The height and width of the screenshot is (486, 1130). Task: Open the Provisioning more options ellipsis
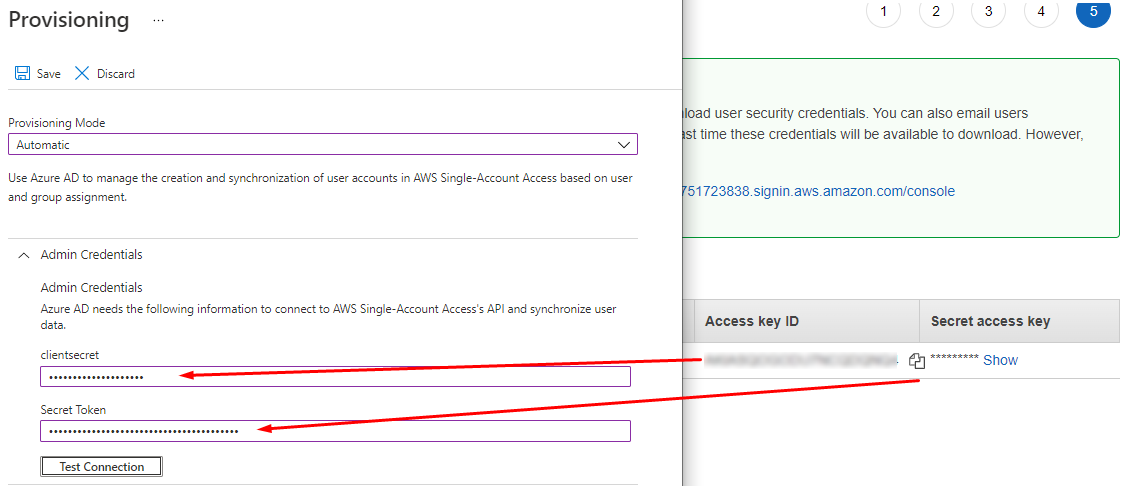pyautogui.click(x=158, y=20)
